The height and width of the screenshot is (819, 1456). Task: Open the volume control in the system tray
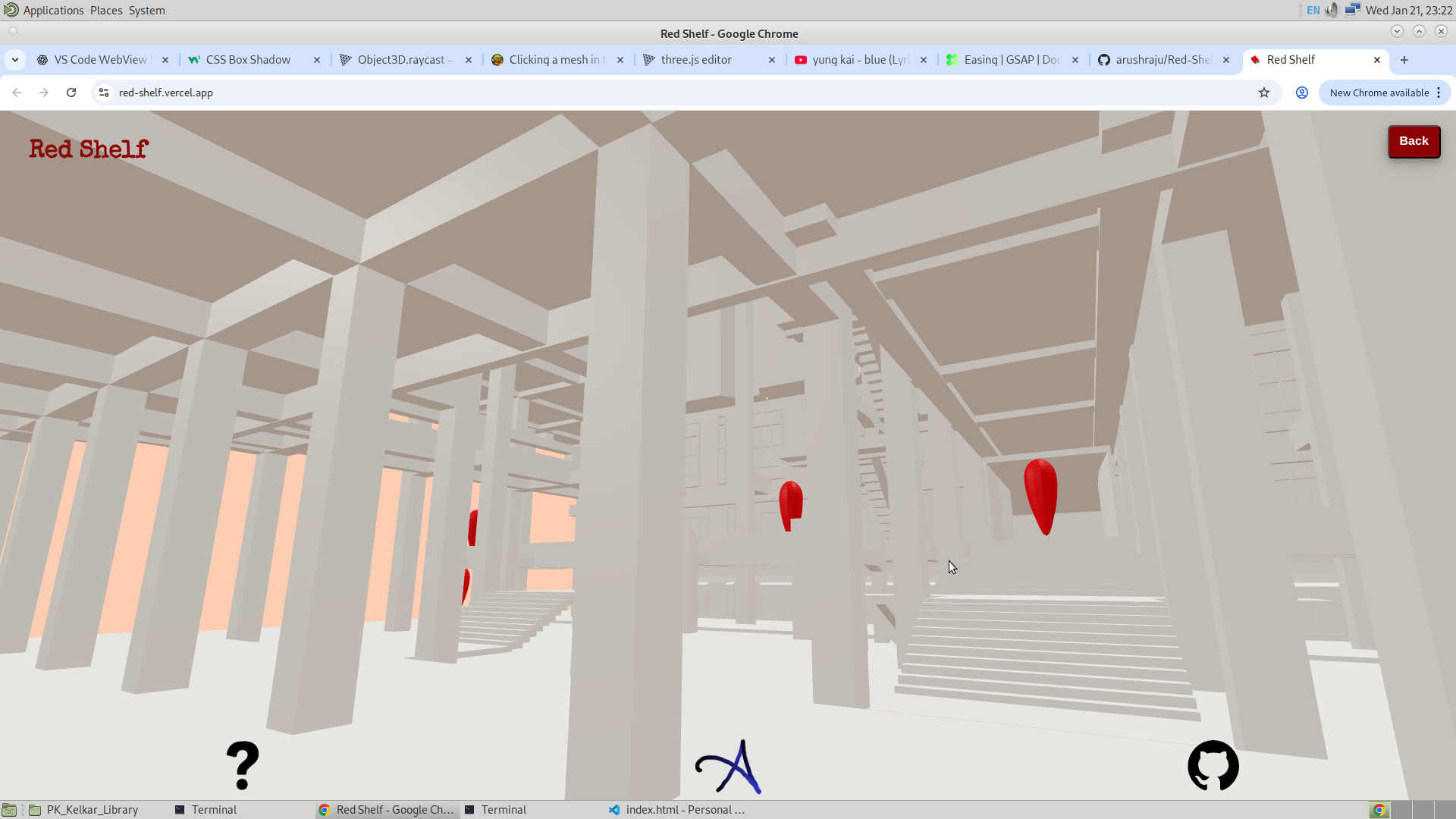coord(1332,10)
